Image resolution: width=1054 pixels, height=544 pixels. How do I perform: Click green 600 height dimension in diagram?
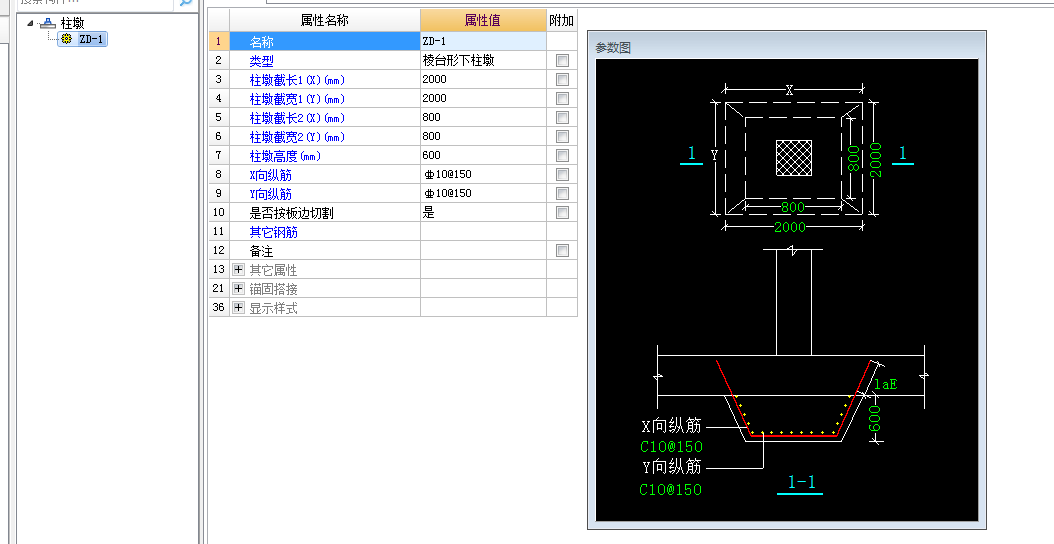point(875,418)
